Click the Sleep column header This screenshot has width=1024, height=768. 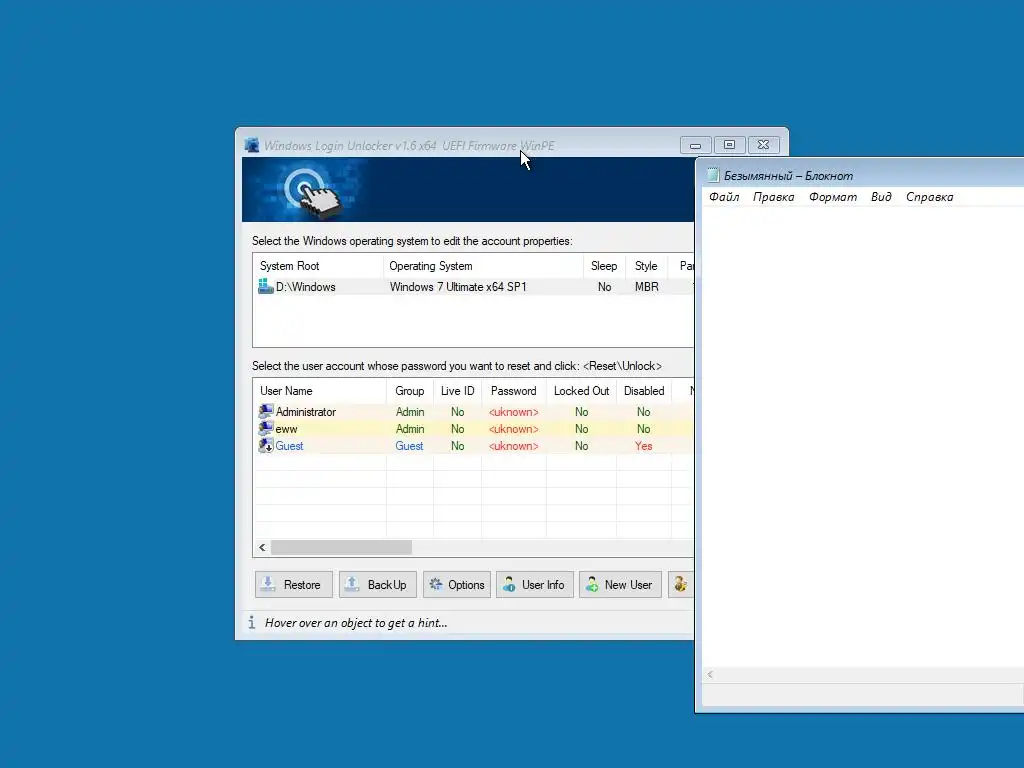pos(604,266)
